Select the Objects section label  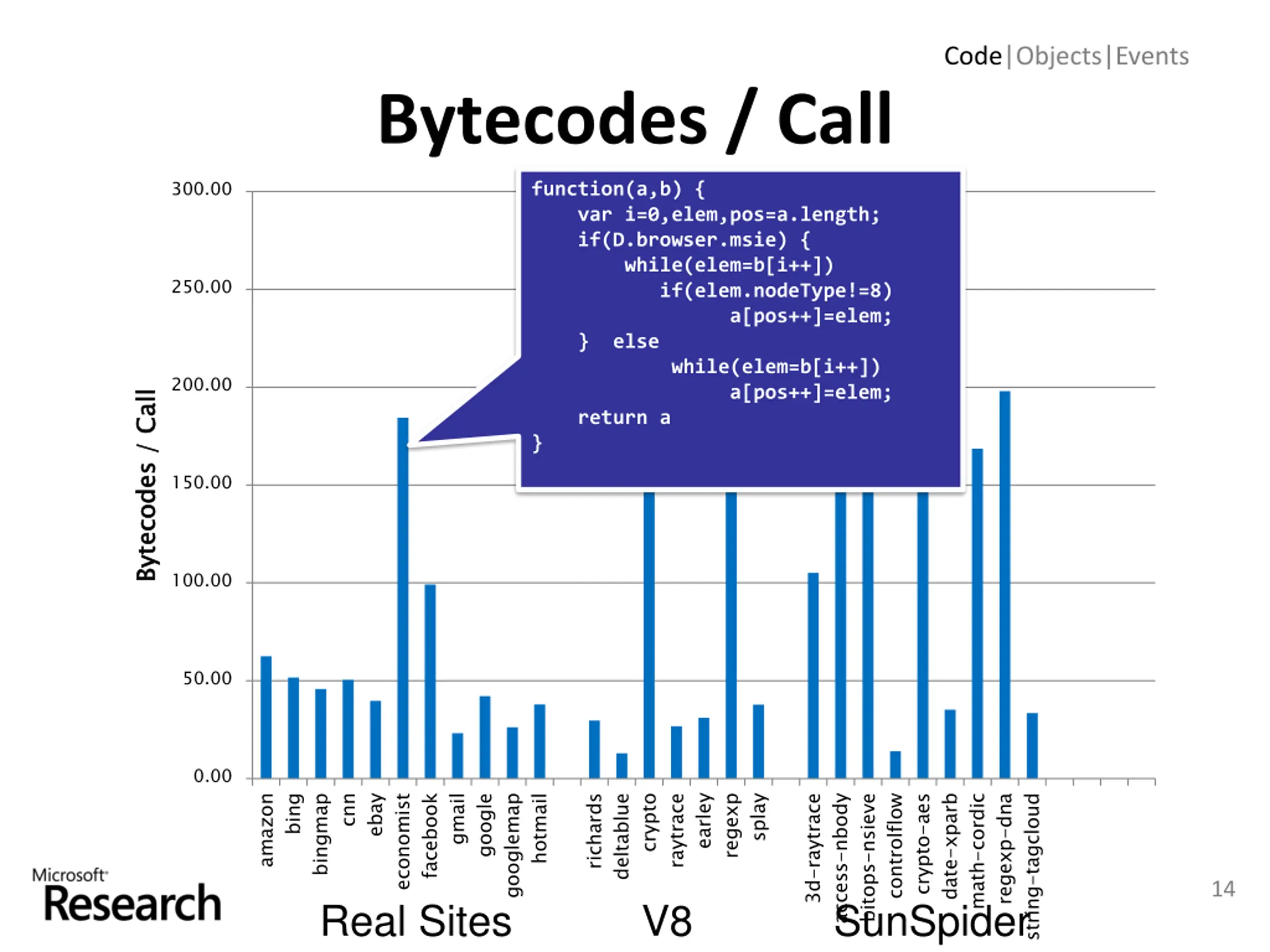point(1058,56)
